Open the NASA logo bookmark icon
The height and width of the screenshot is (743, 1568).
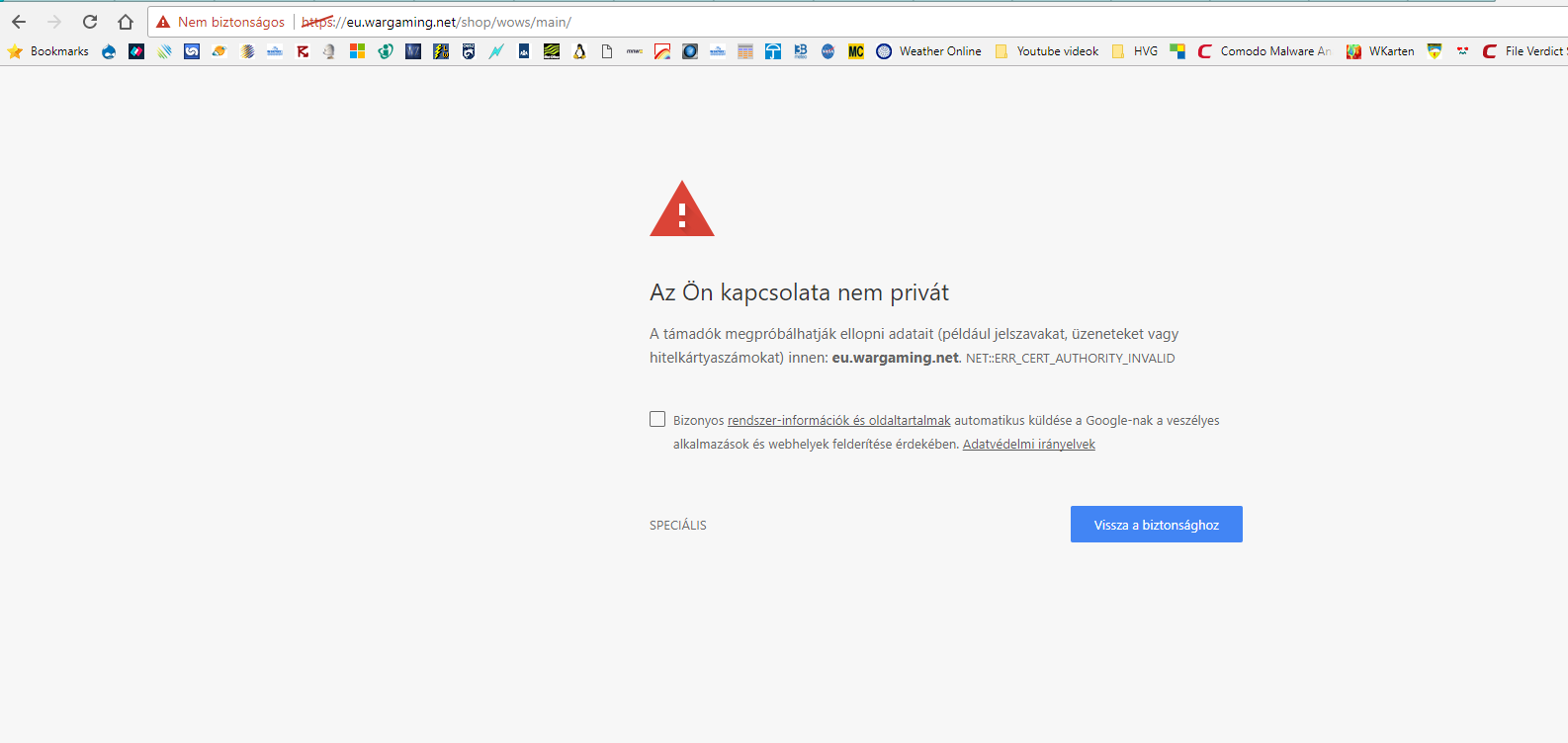tap(828, 51)
